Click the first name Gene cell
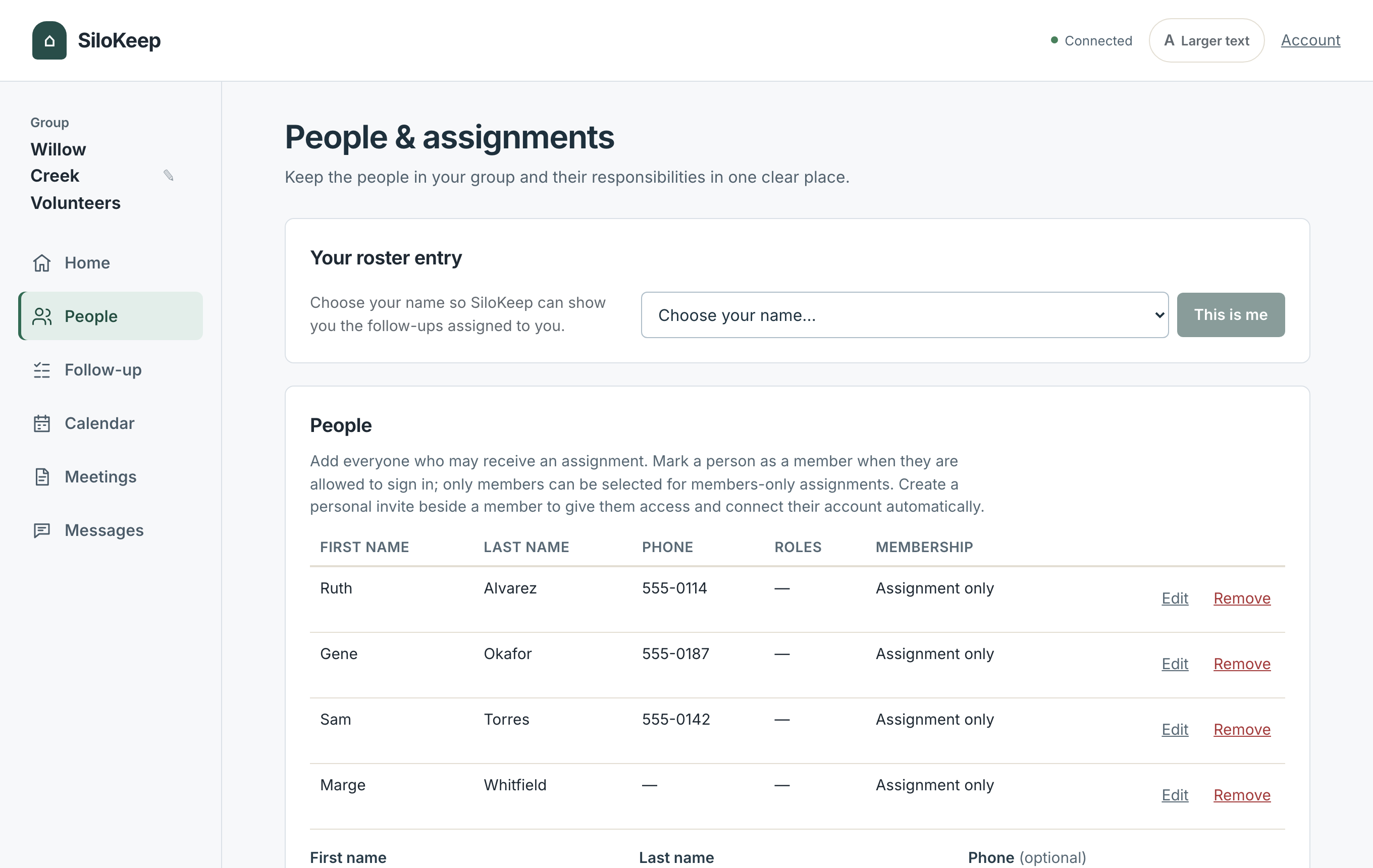Screen dimensions: 1373x868 [x=339, y=654]
